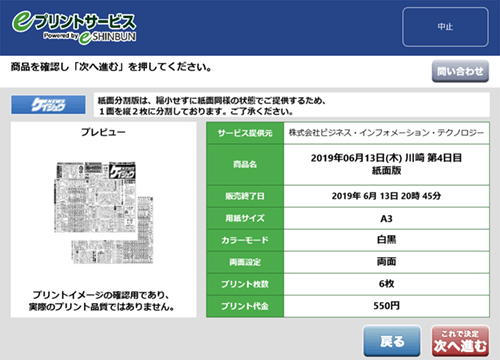Select the 用紙サイズ label cell
This screenshot has width=500, height=360.
pyautogui.click(x=245, y=218)
